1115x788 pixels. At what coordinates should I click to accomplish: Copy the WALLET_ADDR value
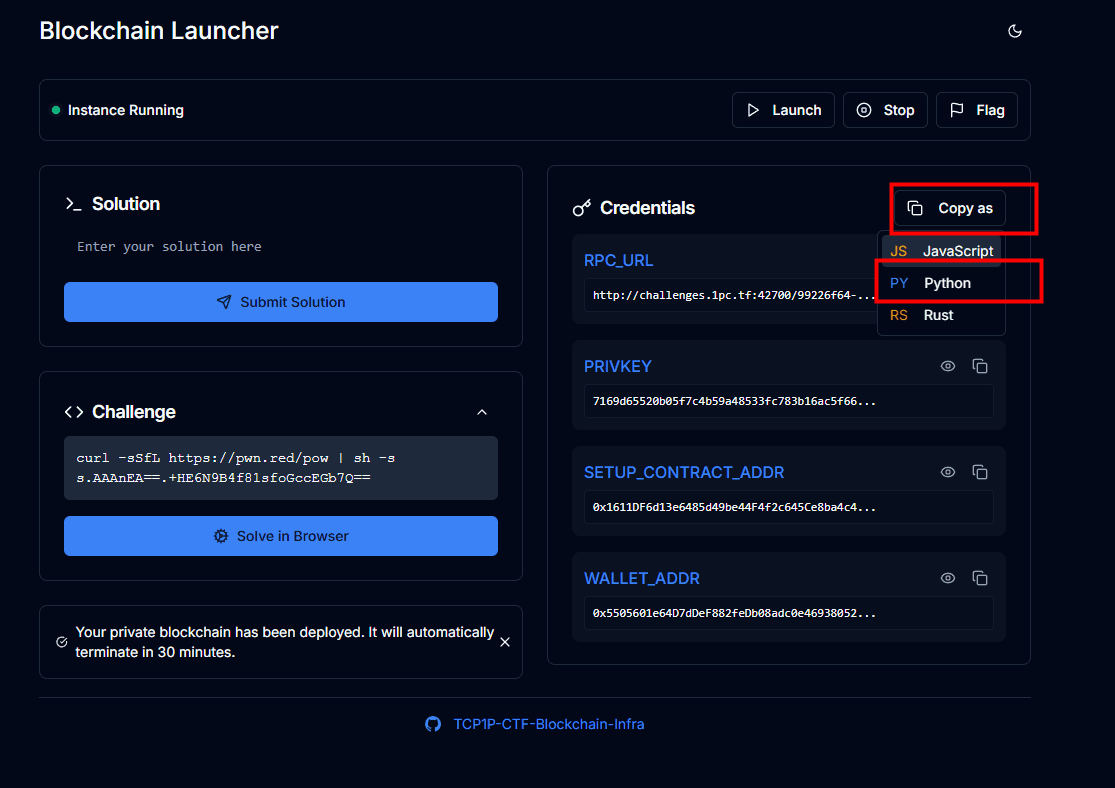(980, 578)
